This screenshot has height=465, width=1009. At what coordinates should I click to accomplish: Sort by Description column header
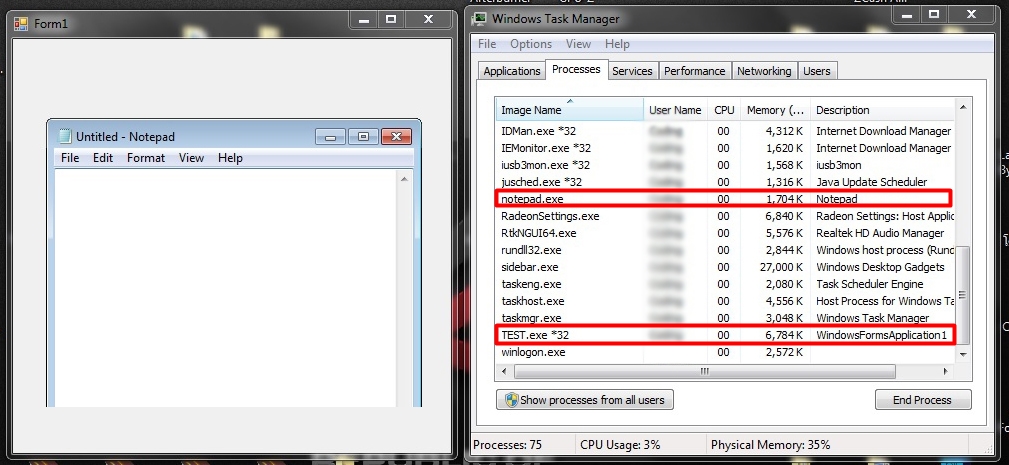(883, 110)
